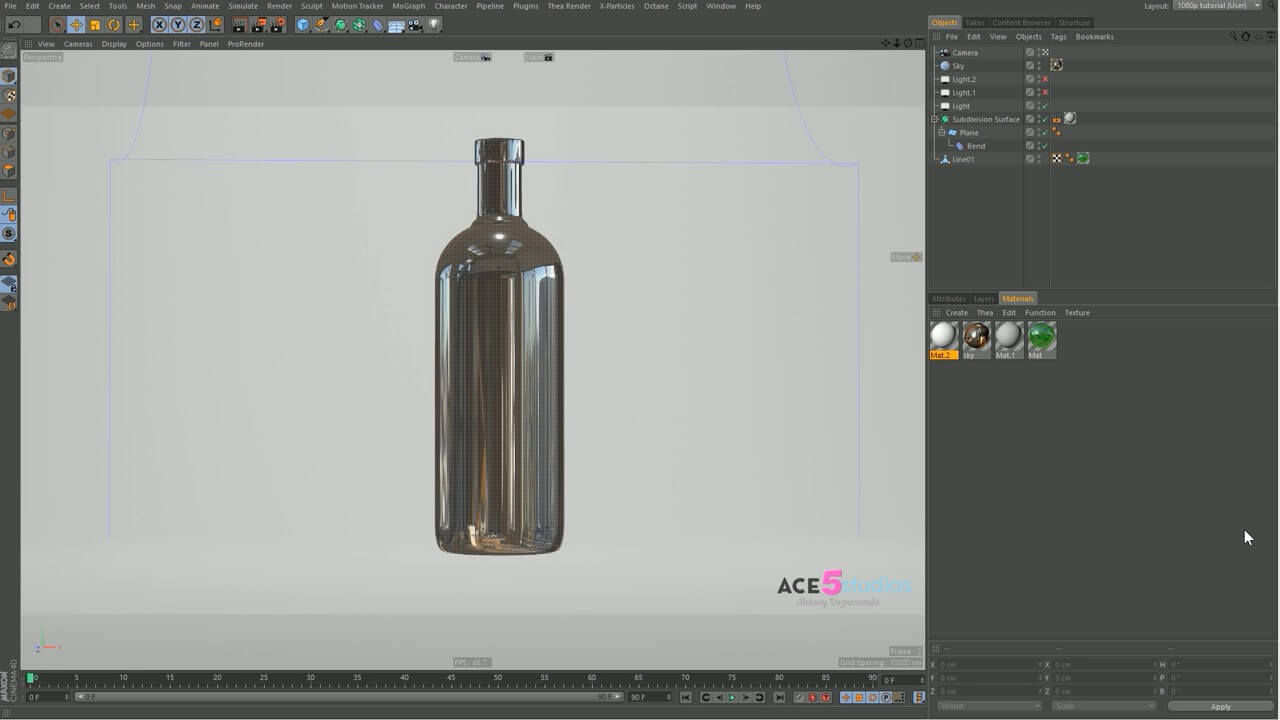Click the Create menu in the Materials panel
This screenshot has width=1280, height=720.
956,312
